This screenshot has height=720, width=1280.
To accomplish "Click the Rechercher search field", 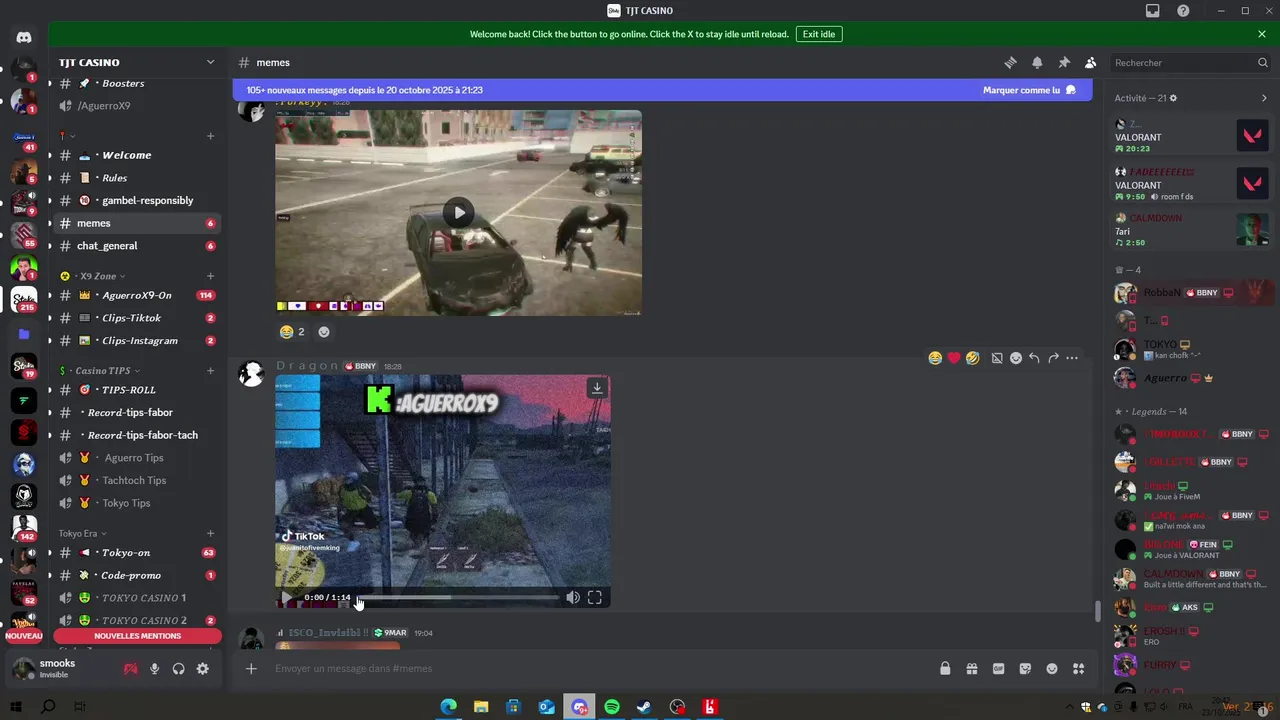I will coord(1191,62).
